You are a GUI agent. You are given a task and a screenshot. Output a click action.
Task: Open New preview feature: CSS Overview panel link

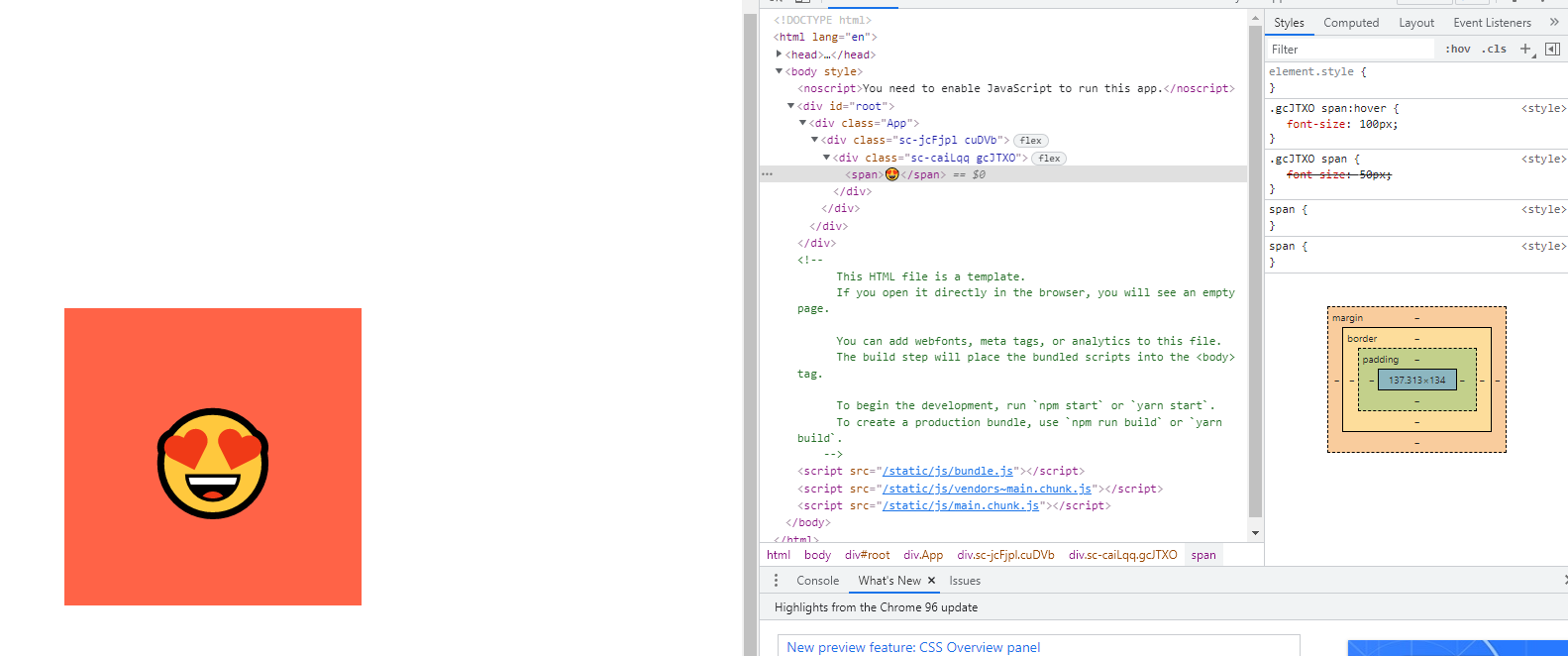[913, 647]
